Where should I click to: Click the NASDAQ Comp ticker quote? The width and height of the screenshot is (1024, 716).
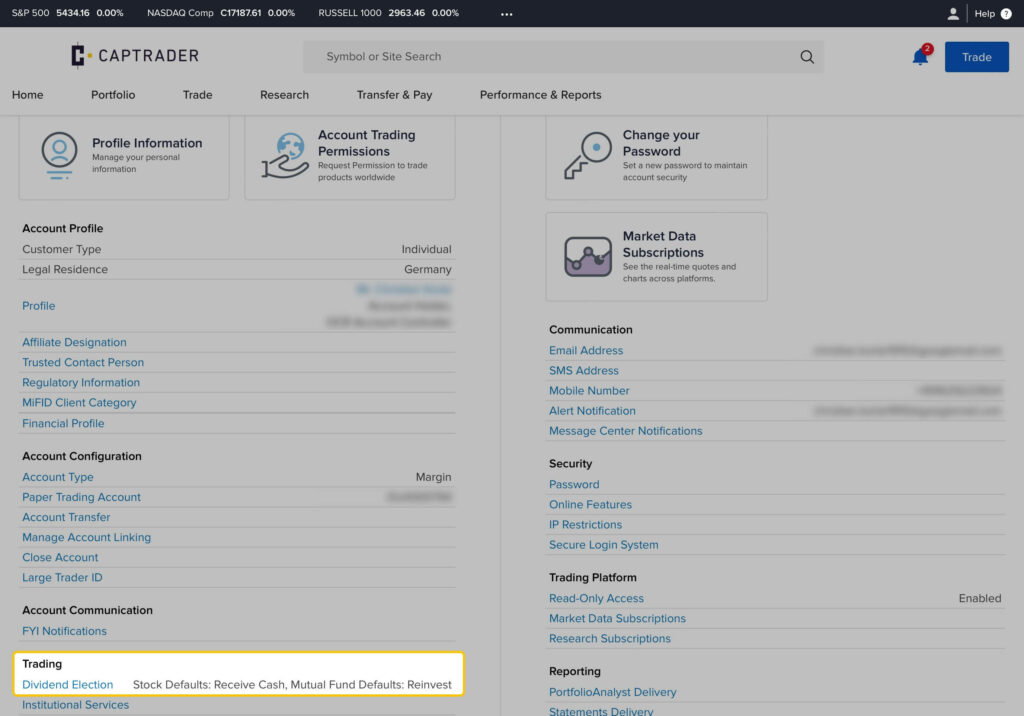[x=221, y=13]
